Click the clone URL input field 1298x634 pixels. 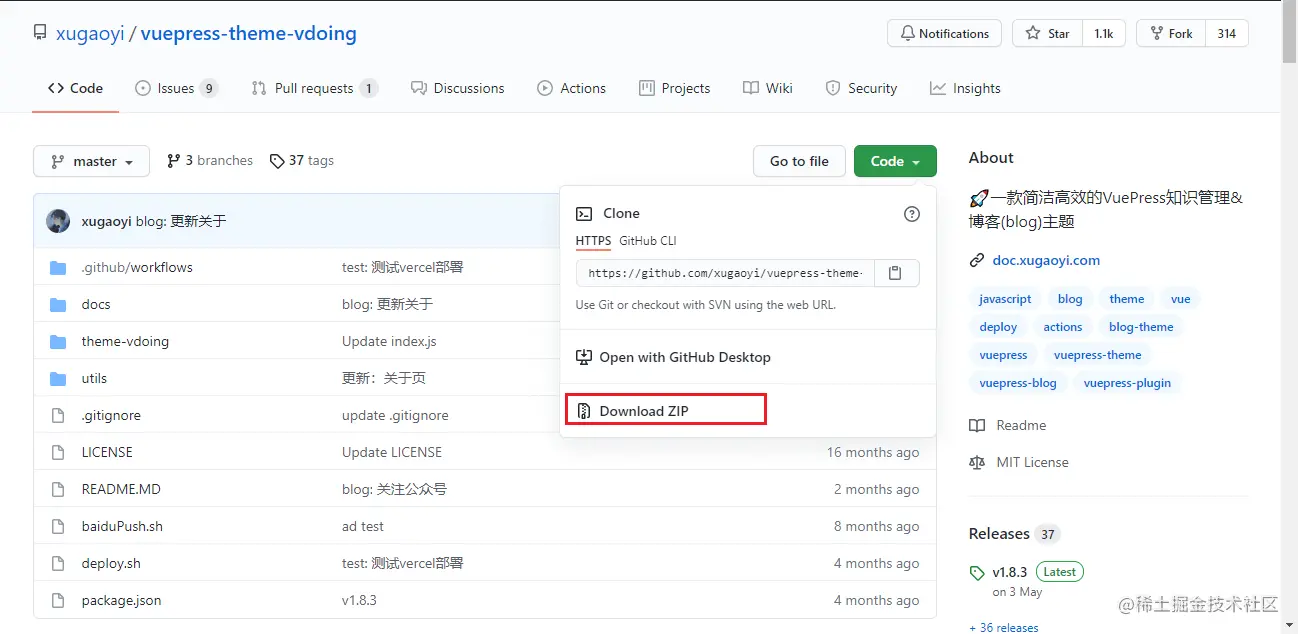coord(726,273)
